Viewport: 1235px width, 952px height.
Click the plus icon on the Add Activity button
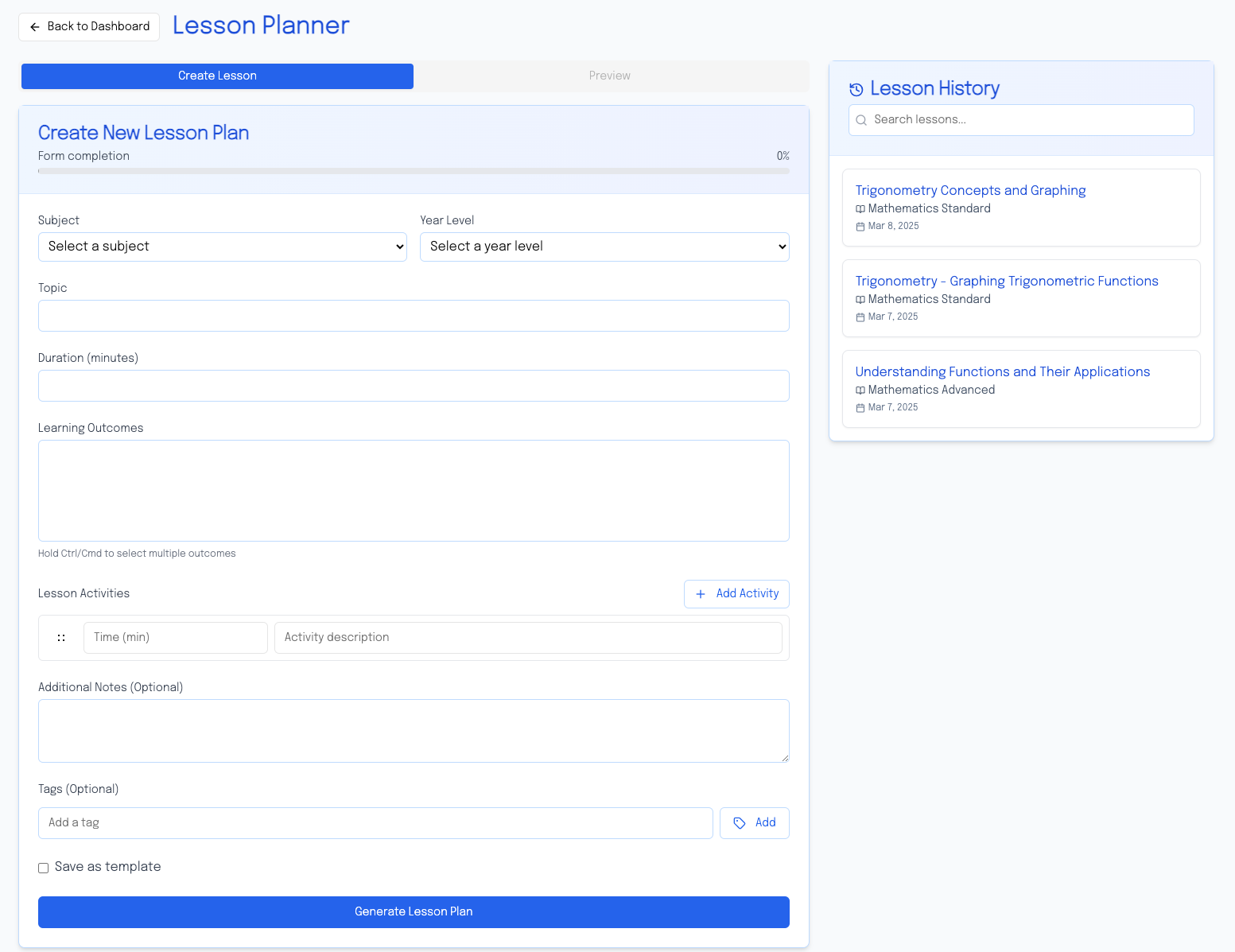(700, 594)
